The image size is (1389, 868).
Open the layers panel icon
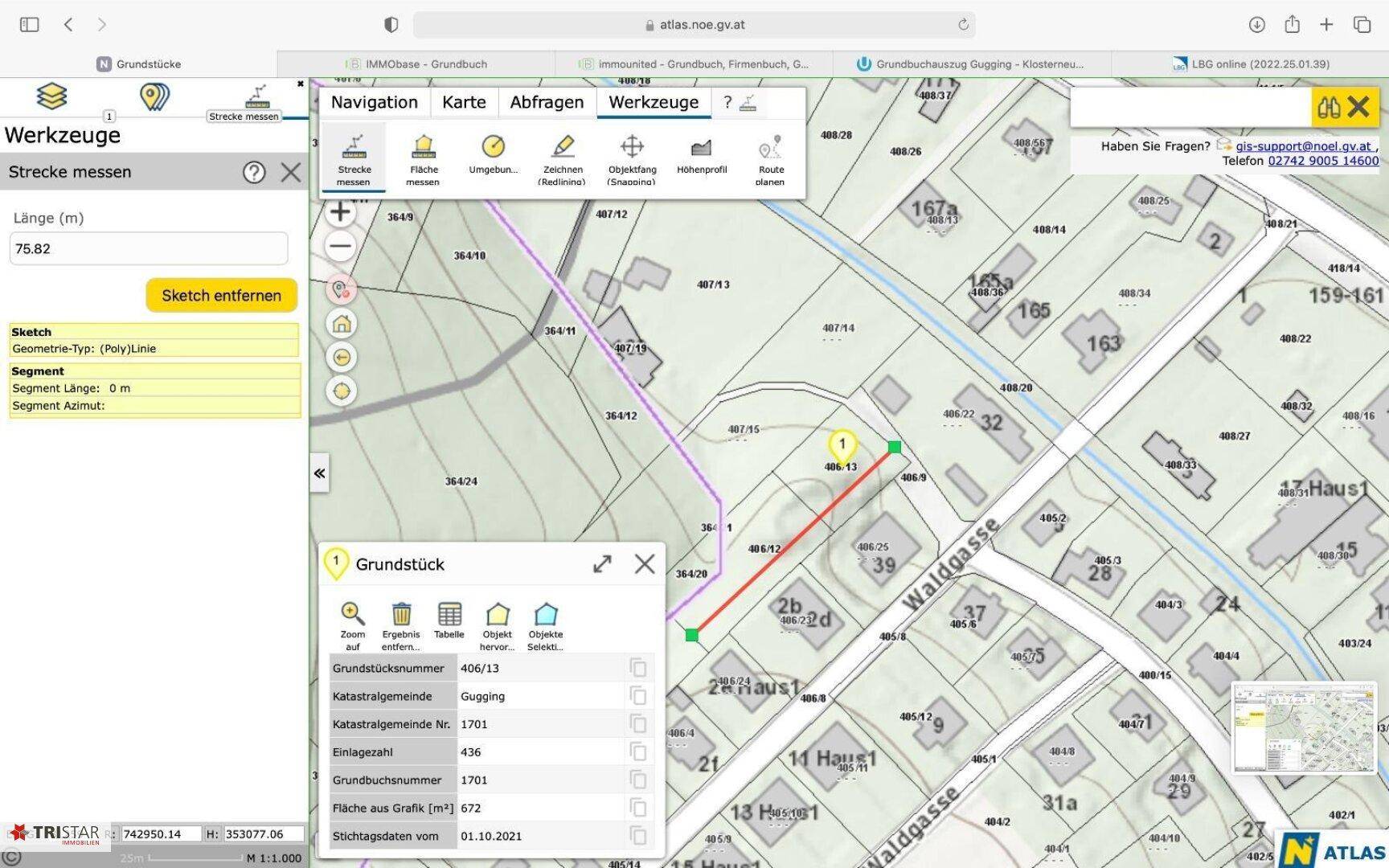[x=52, y=97]
